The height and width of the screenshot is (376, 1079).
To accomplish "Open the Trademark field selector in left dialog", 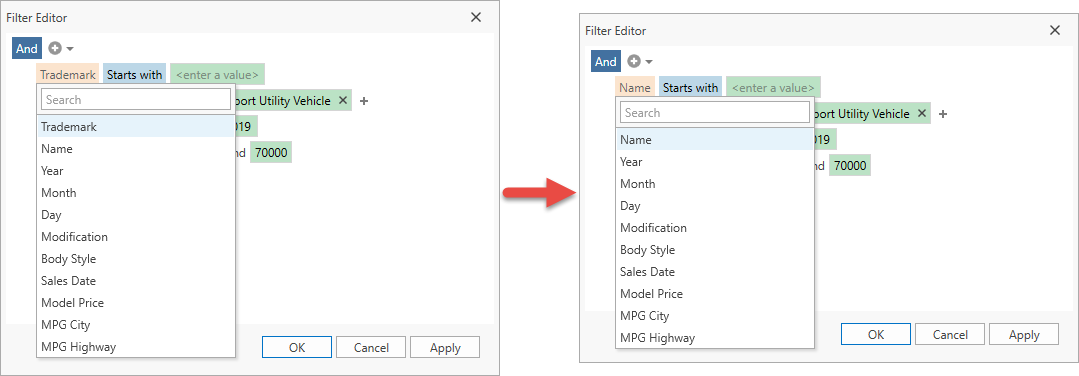I will 67,74.
